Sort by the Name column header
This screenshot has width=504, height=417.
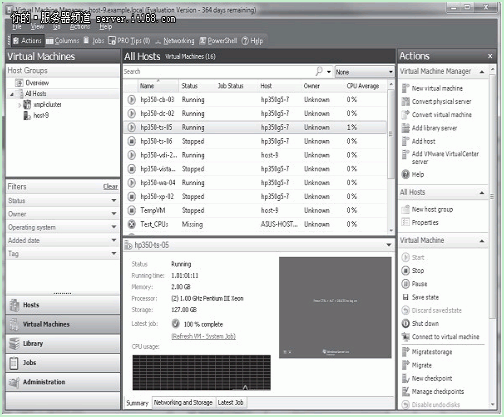159,86
